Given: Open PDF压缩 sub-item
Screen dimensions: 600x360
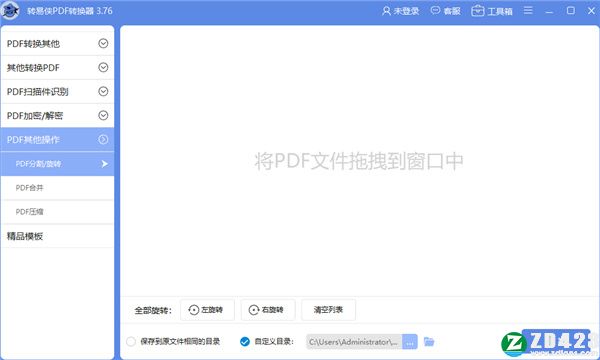Looking at the screenshot, I should [57, 212].
